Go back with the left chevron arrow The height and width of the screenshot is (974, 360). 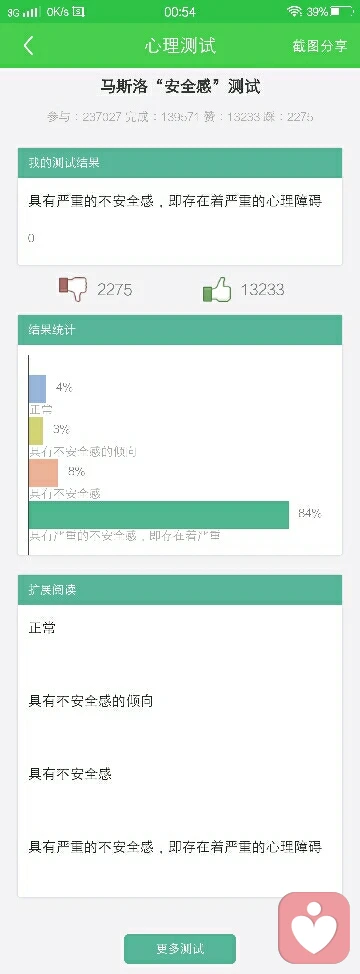click(x=29, y=46)
